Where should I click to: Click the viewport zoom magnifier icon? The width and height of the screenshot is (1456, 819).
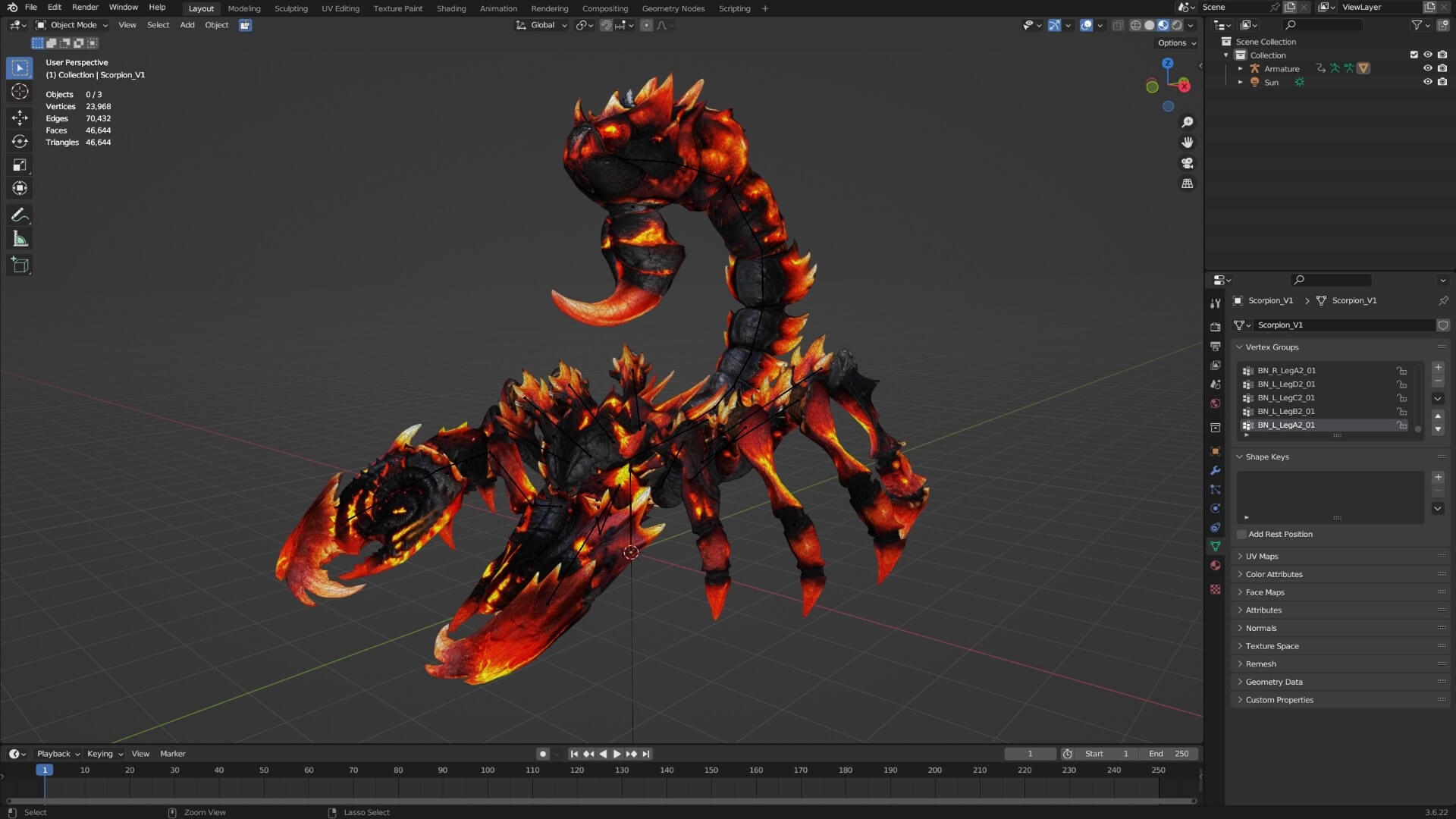[1188, 122]
